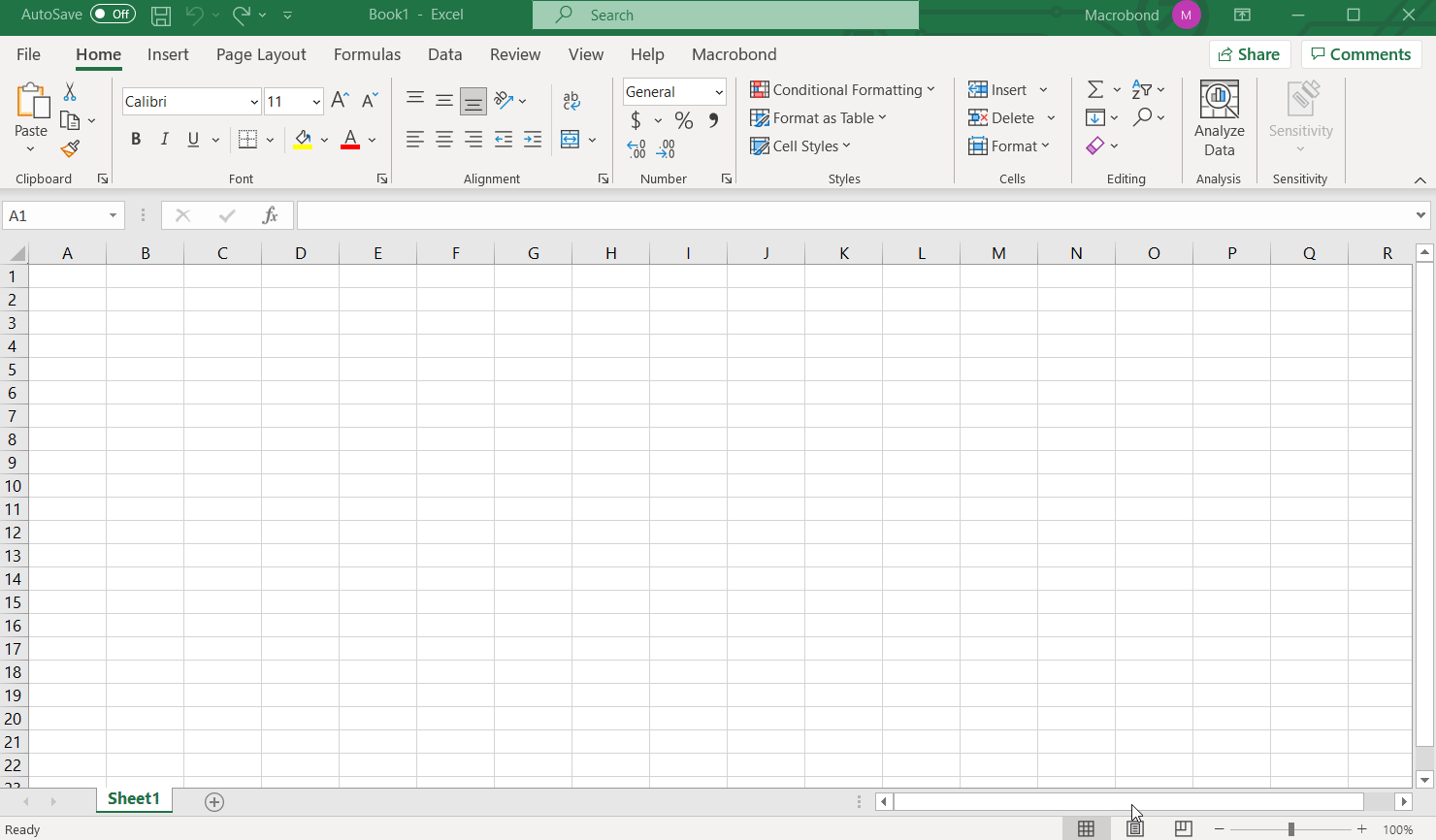
Task: Toggle AutoSave switch
Action: pyautogui.click(x=114, y=15)
